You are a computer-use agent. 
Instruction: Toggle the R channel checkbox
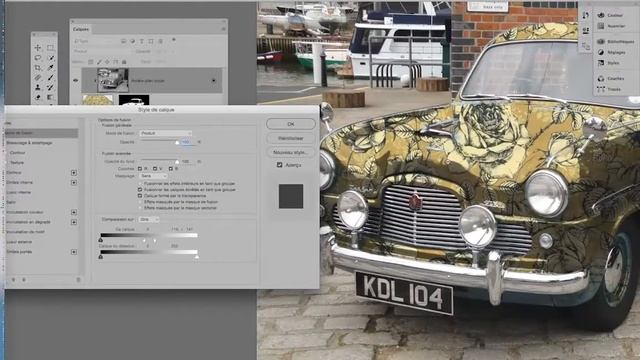coord(140,169)
